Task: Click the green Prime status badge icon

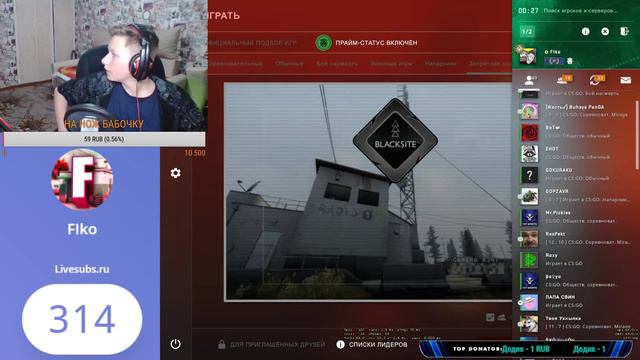Action: (x=323, y=42)
